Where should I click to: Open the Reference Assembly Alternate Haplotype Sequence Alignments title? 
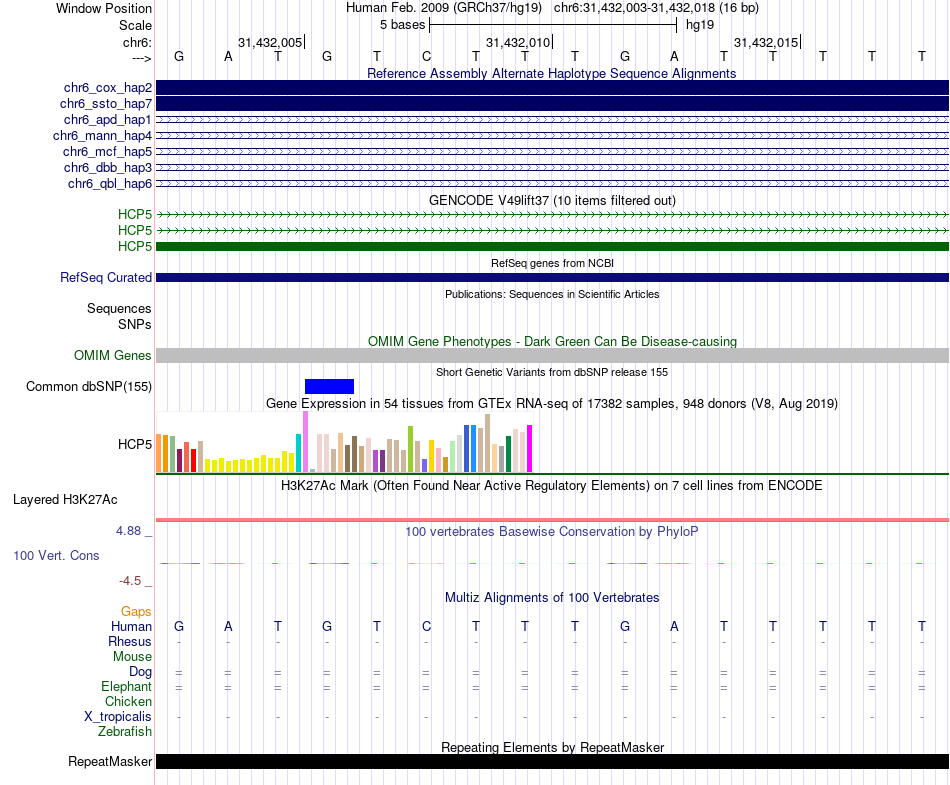[x=551, y=73]
